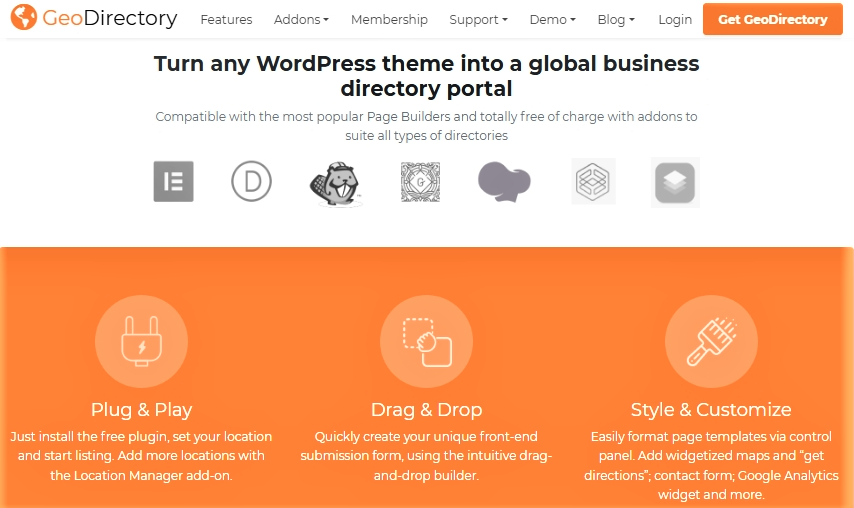
Task: Click the Get GeoDirectory button
Action: pyautogui.click(x=772, y=19)
